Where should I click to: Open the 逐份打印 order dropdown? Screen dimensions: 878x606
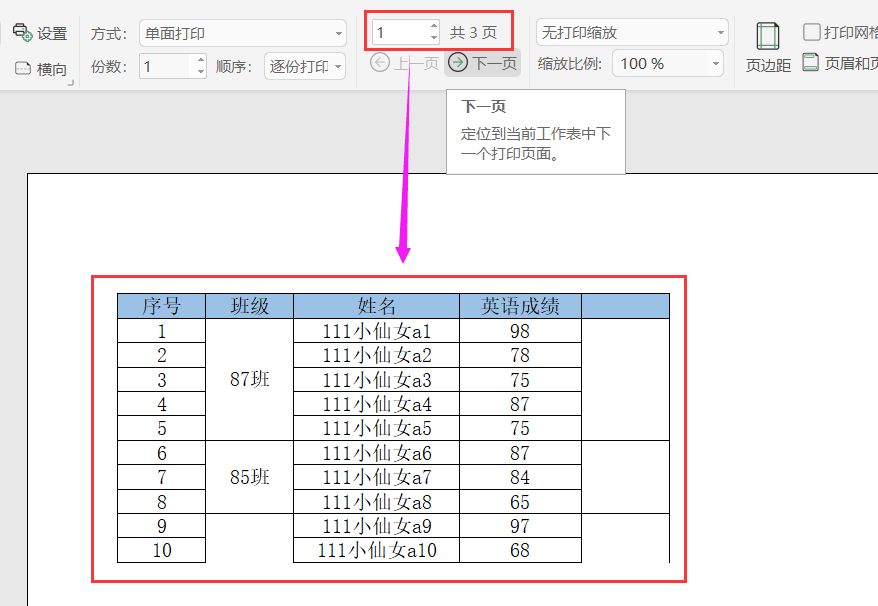point(305,67)
